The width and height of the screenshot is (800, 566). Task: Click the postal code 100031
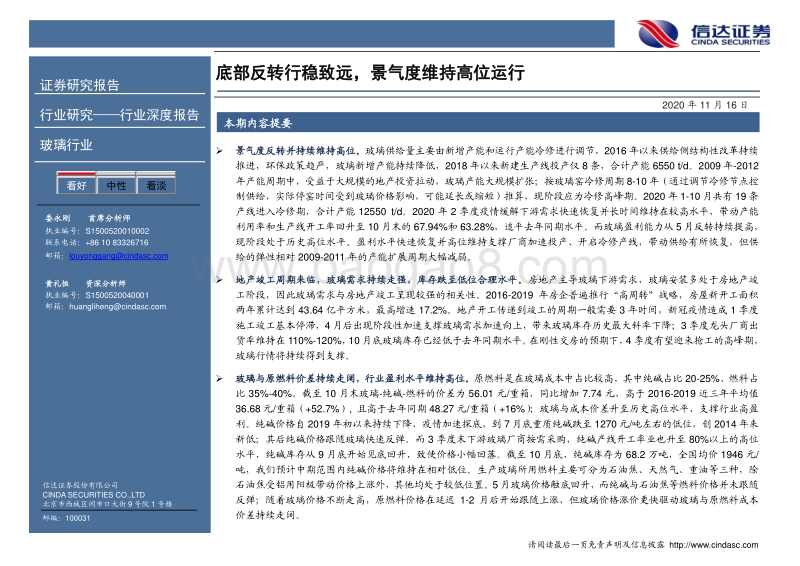click(78, 518)
